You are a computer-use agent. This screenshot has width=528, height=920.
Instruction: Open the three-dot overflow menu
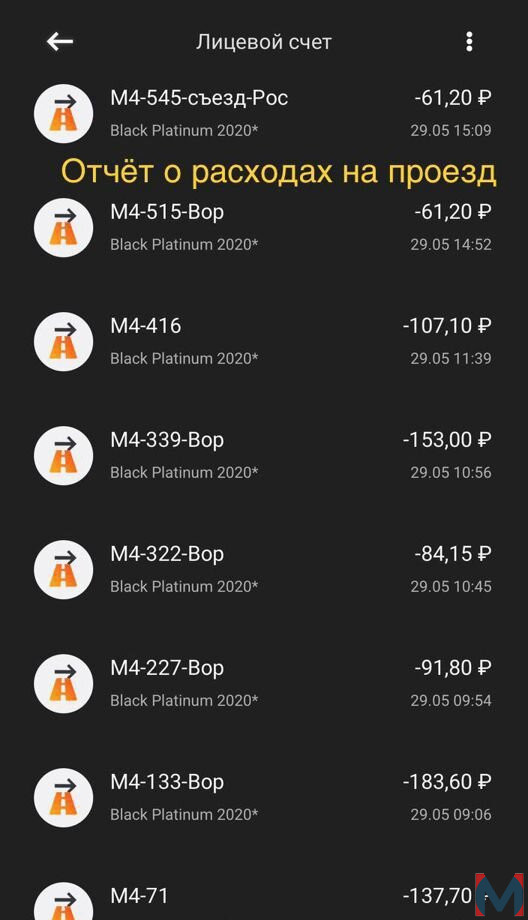(x=469, y=42)
